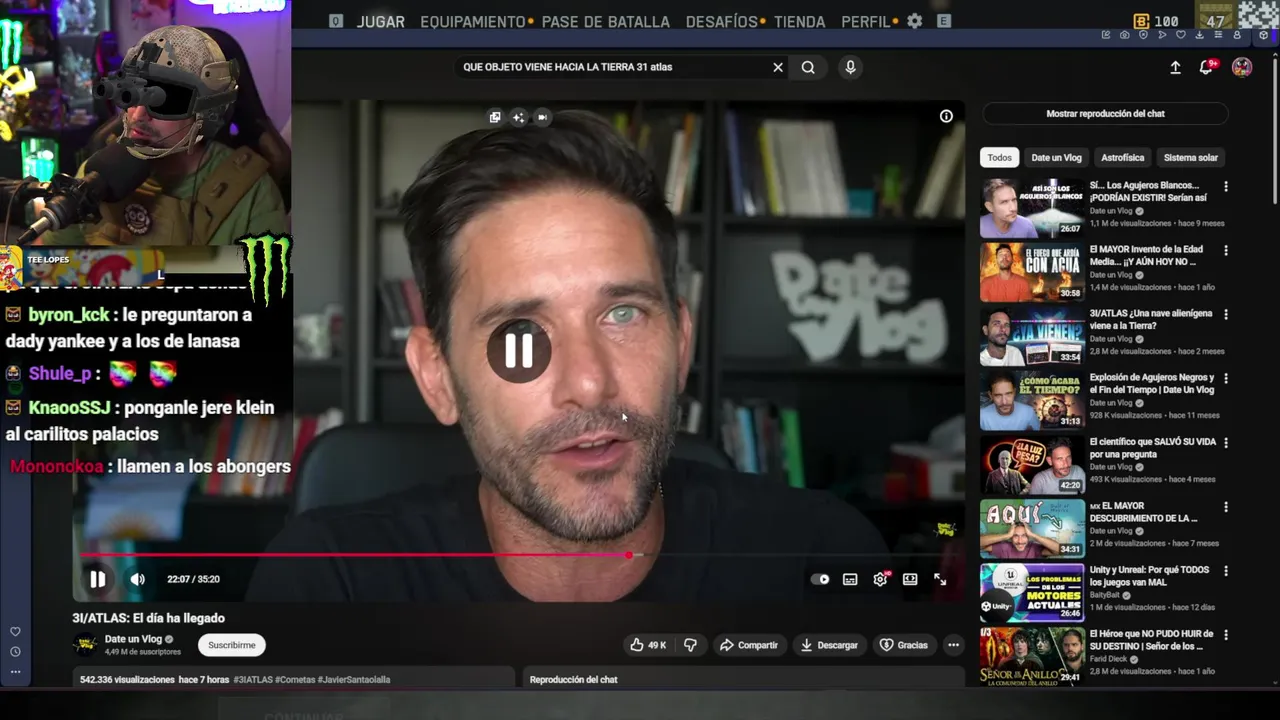Open options menu for Agujeros Blancos video

pos(1226,187)
